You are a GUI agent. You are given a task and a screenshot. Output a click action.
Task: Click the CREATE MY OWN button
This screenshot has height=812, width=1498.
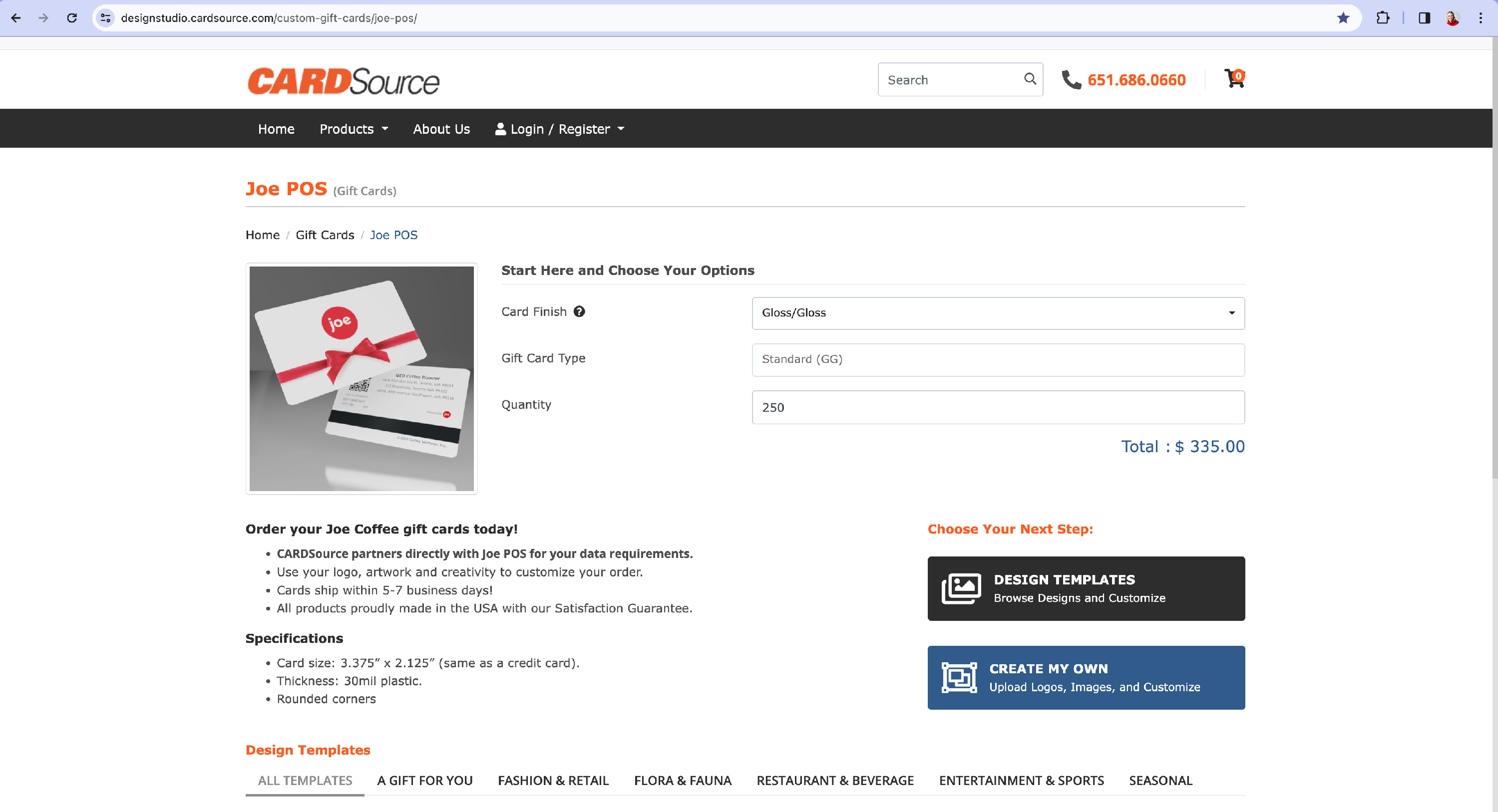tap(1086, 677)
